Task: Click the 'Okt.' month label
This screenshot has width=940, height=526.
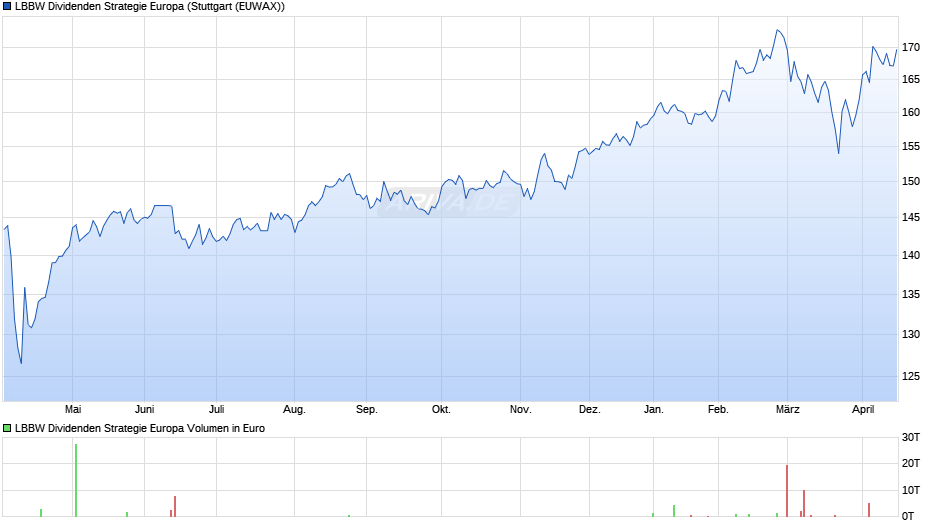Action: point(441,409)
